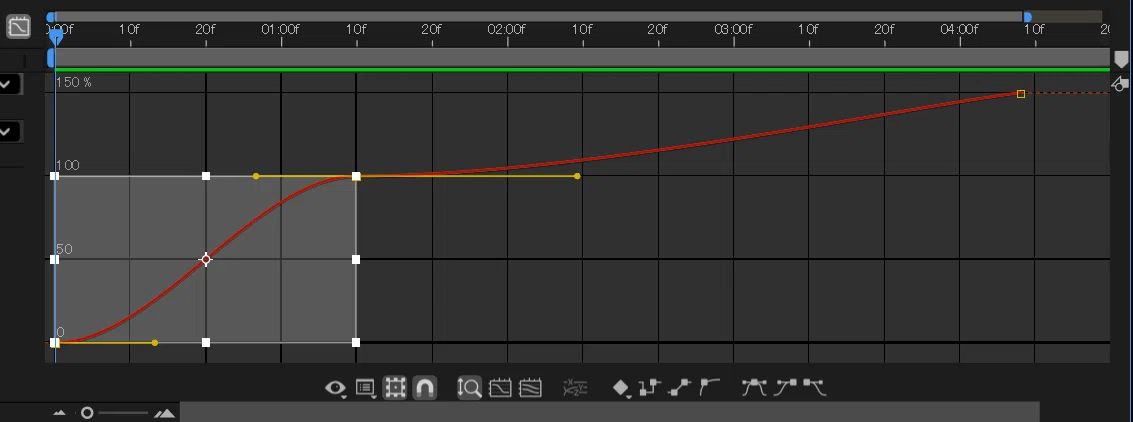Convert selected keyframes to Auto Bezier
The width and height of the screenshot is (1133, 422).
[709, 387]
